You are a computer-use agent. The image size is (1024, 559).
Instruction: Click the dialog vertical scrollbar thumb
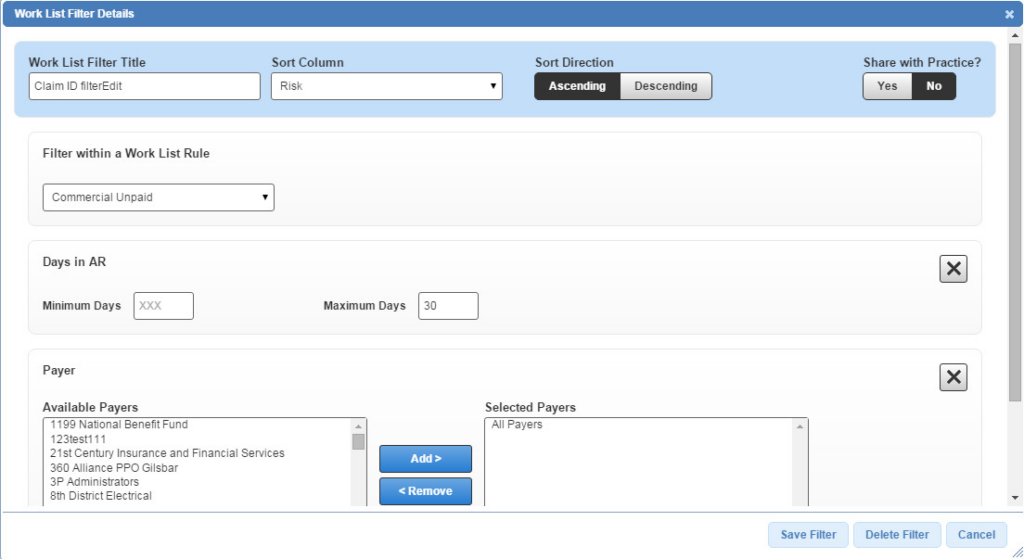(x=1015, y=222)
